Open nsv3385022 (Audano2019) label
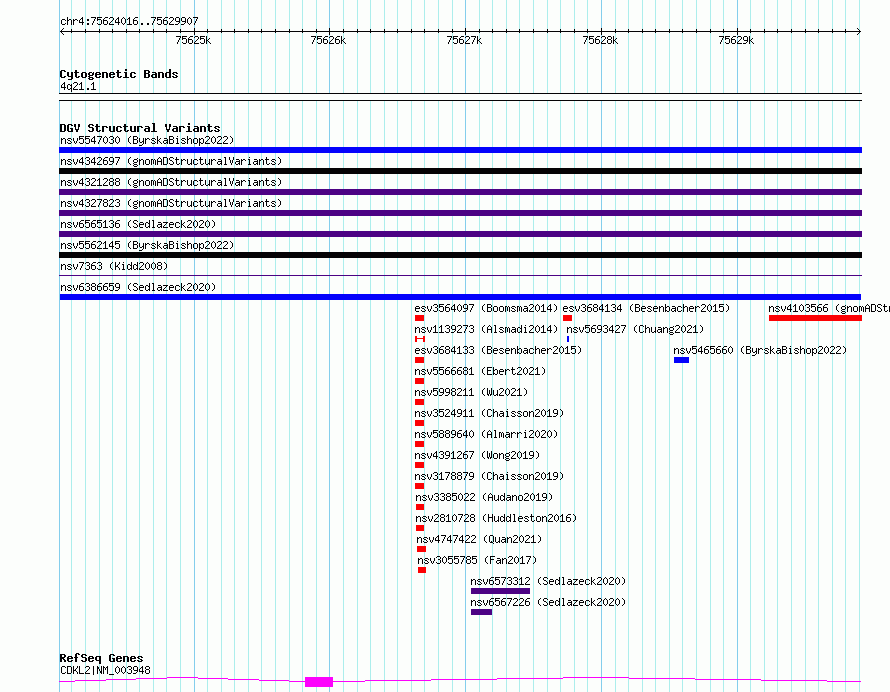The width and height of the screenshot is (890, 692). (x=484, y=497)
